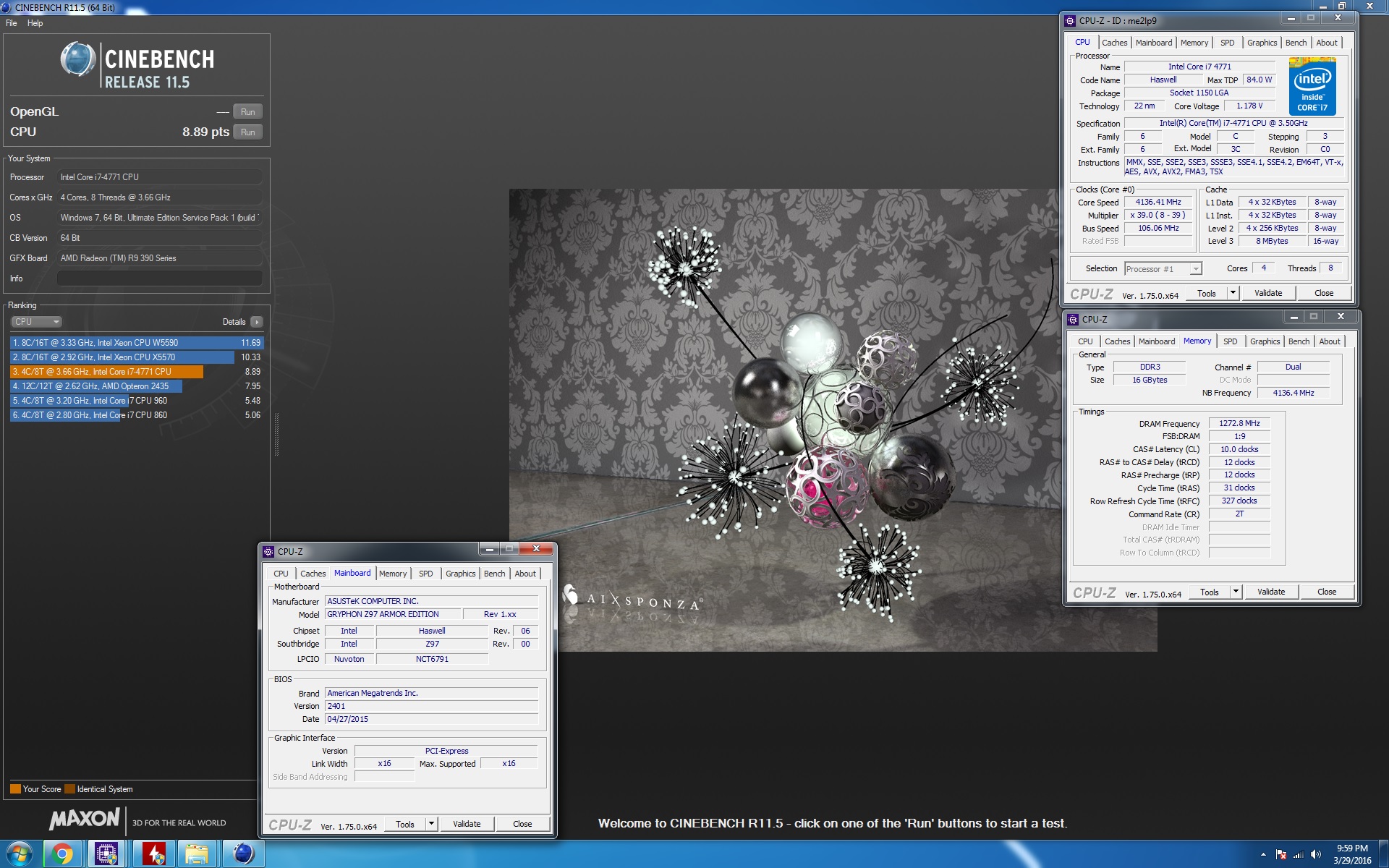This screenshot has width=1389, height=868.
Task: Click the Cinebench title bar icon
Action: tap(7, 7)
